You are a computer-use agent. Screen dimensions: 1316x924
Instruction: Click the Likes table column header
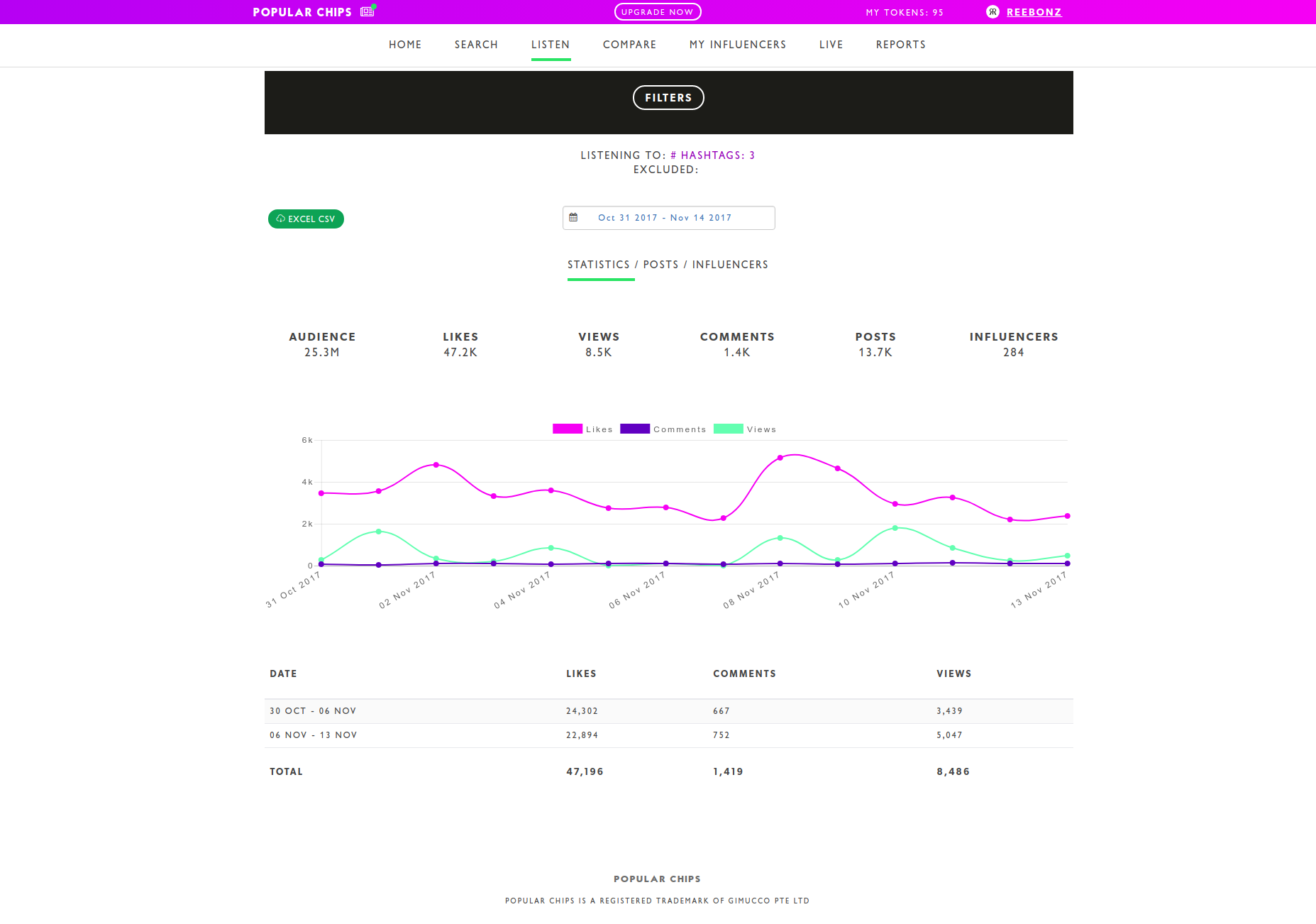pos(581,673)
